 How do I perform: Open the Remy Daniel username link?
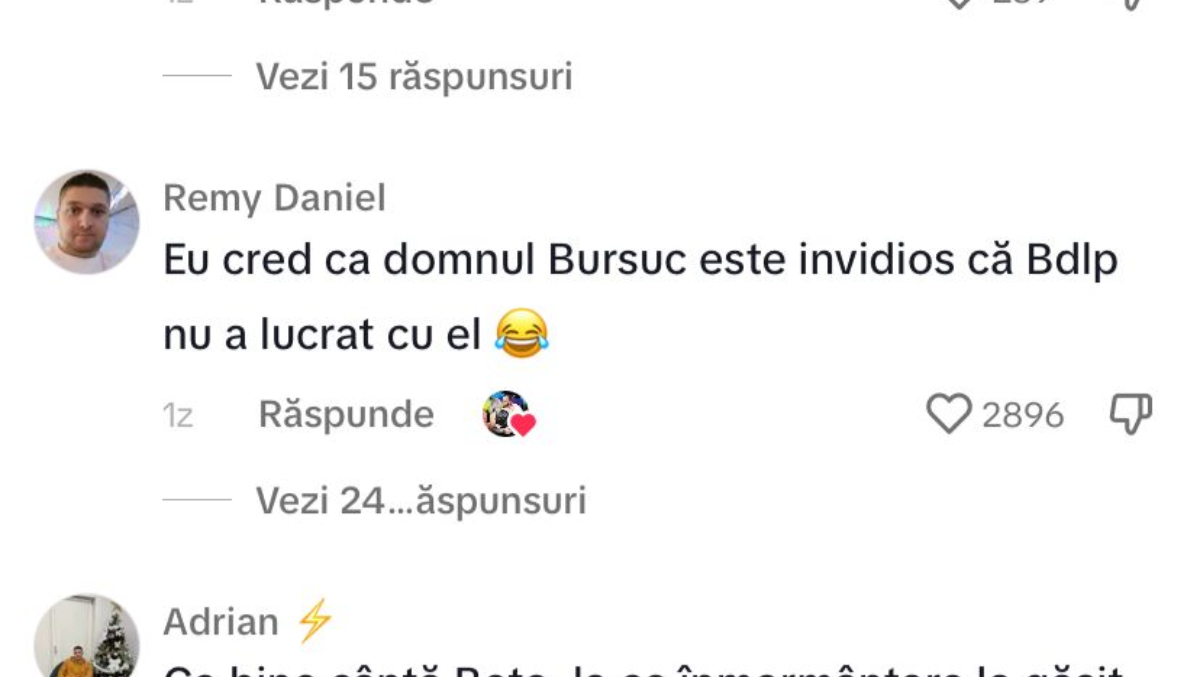pos(274,198)
